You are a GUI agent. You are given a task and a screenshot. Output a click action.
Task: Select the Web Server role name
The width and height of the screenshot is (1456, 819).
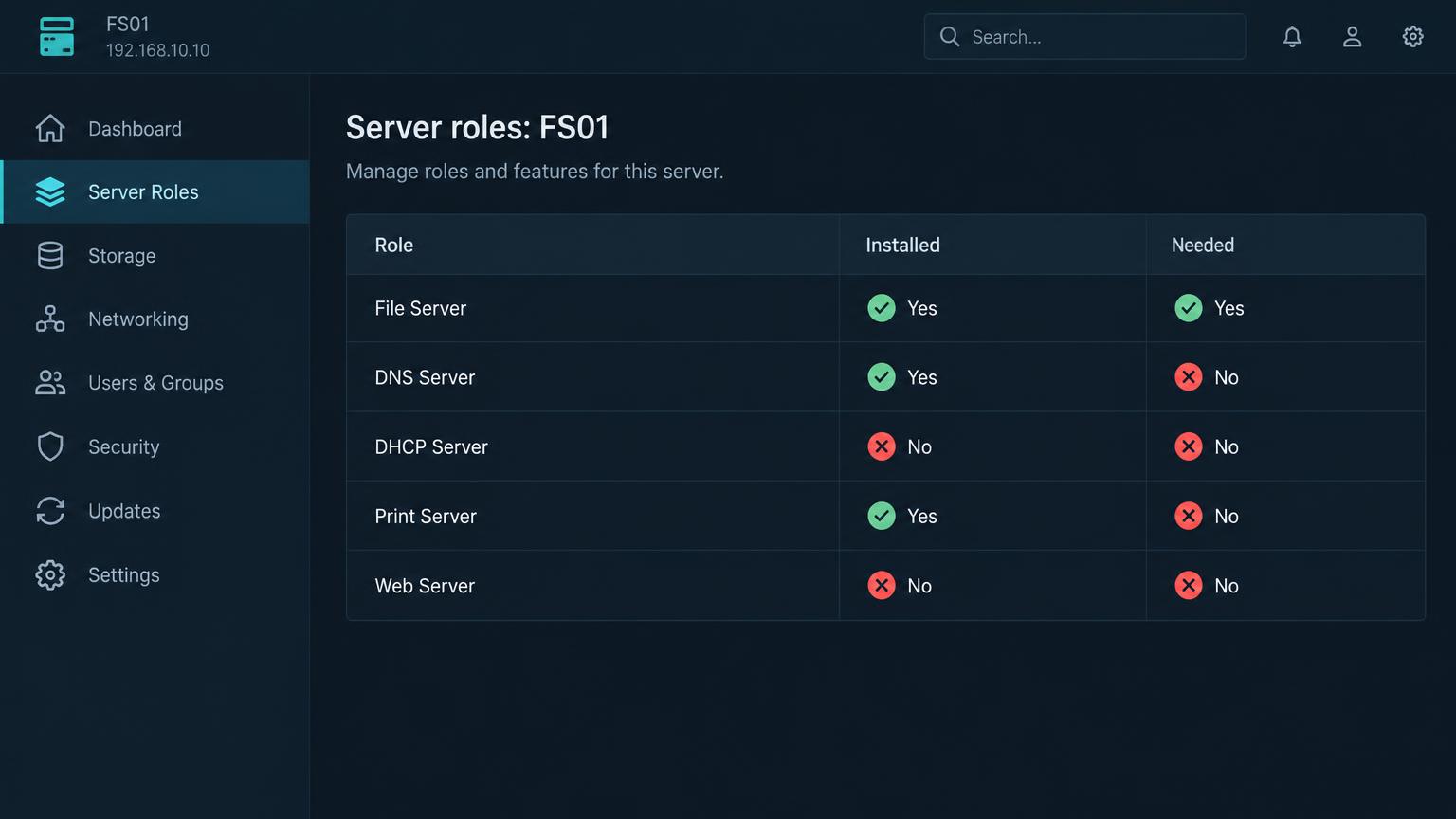(x=425, y=586)
